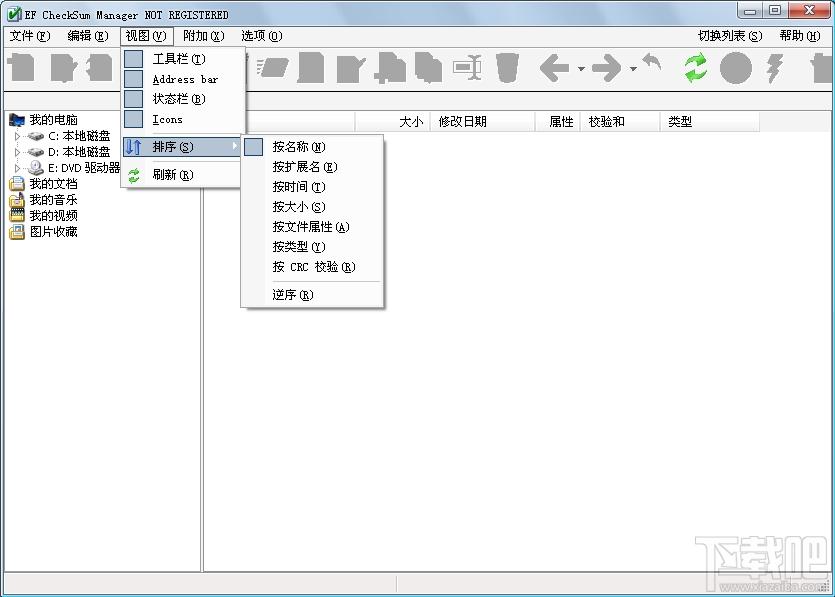The width and height of the screenshot is (835, 597).
Task: Close the 视图 (V) menu
Action: click(x=146, y=36)
